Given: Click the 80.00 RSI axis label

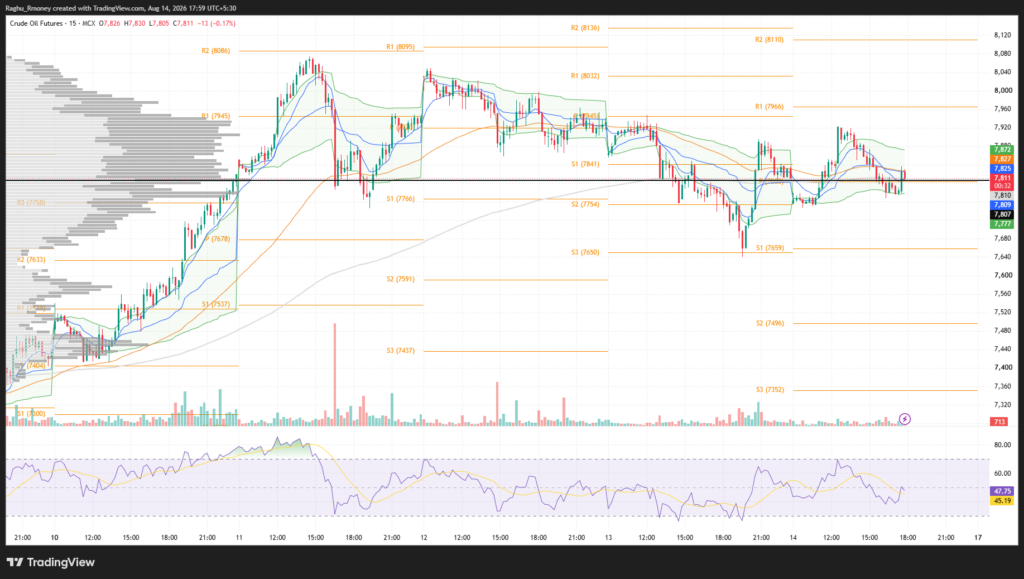Looking at the screenshot, I should tap(1002, 445).
